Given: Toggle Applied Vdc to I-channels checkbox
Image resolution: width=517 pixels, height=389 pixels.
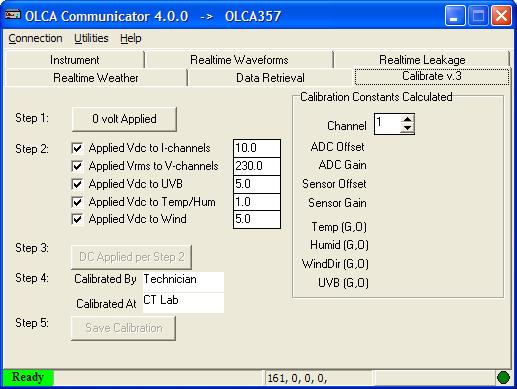Looking at the screenshot, I should tap(77, 148).
